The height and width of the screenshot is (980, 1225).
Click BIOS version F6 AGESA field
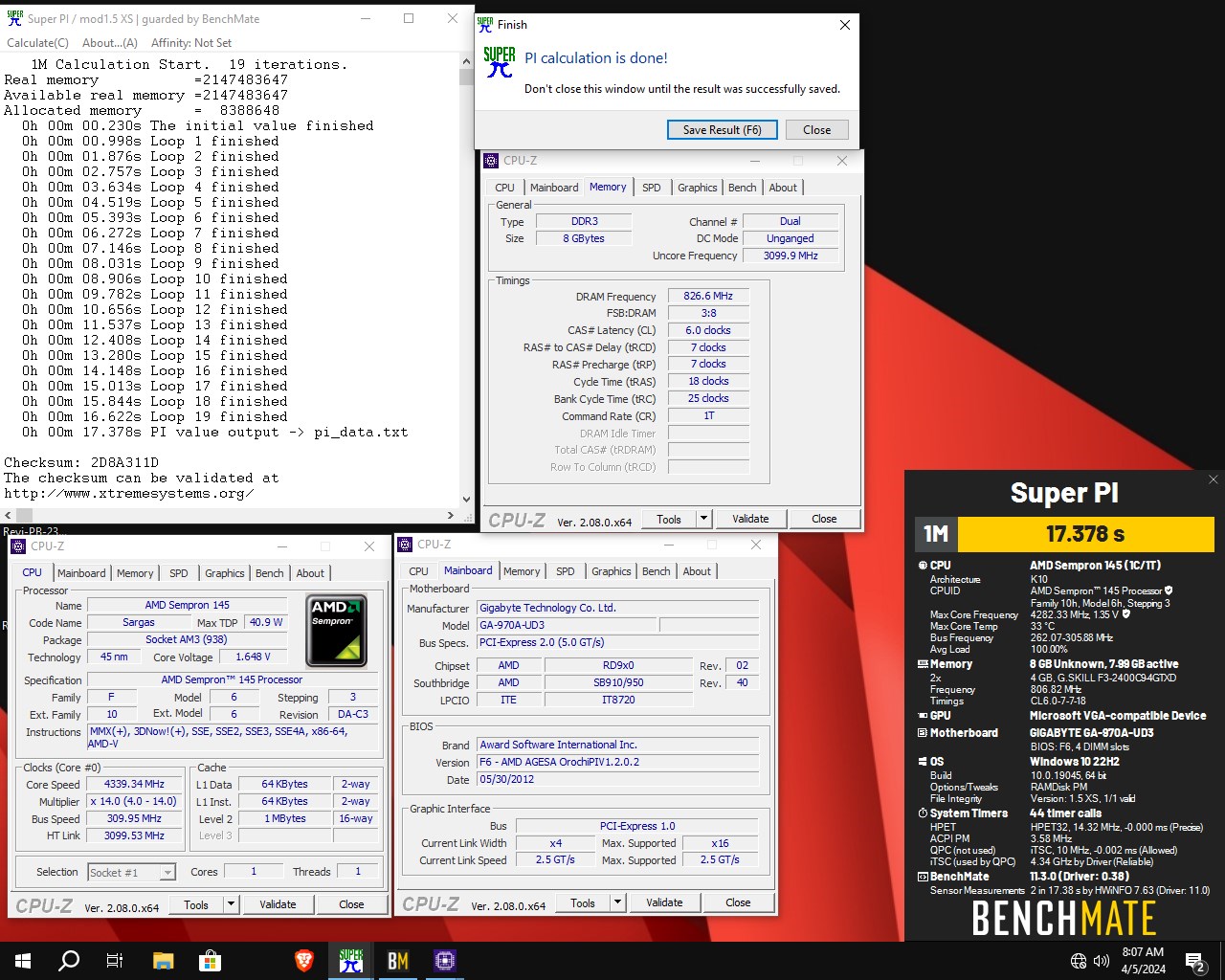(617, 763)
